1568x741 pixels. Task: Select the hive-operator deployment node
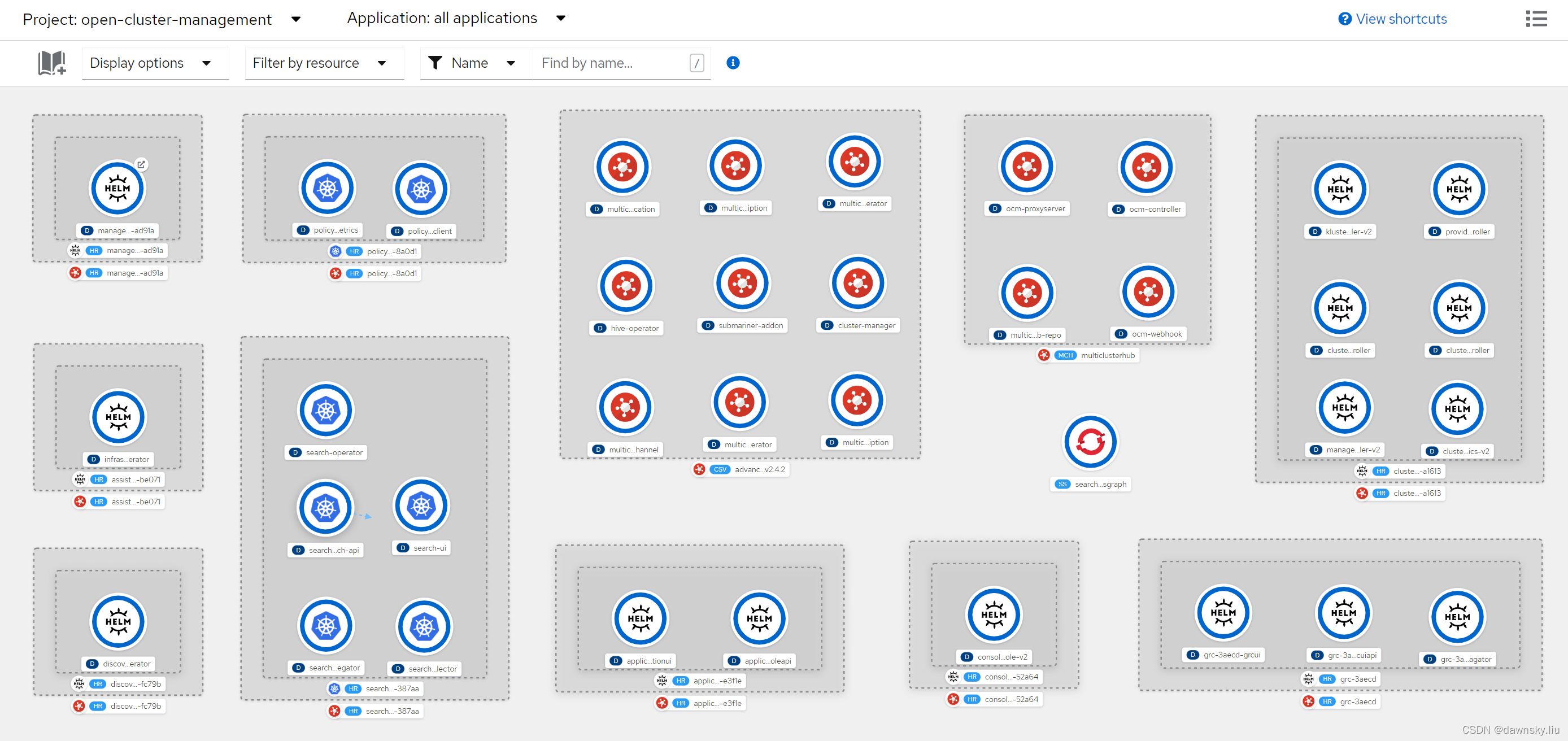[x=626, y=286]
